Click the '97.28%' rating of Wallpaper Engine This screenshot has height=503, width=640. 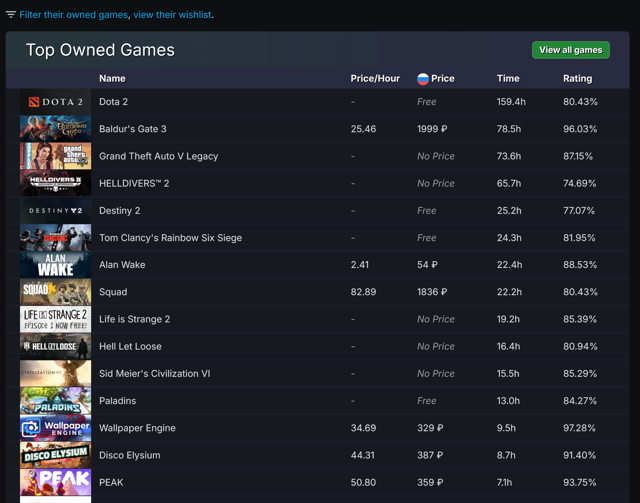(579, 428)
